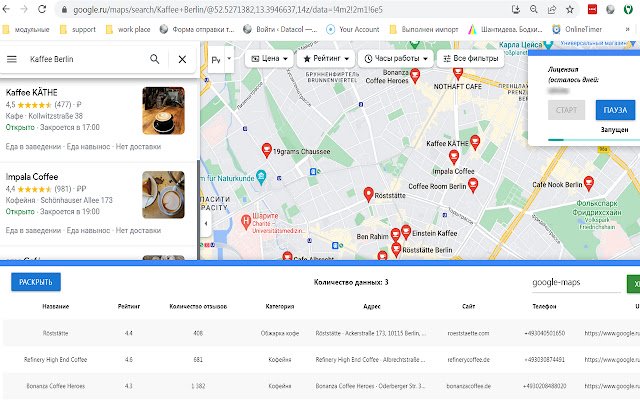This screenshot has height=400, width=640.
Task: Click the Название column header
Action: point(56,306)
